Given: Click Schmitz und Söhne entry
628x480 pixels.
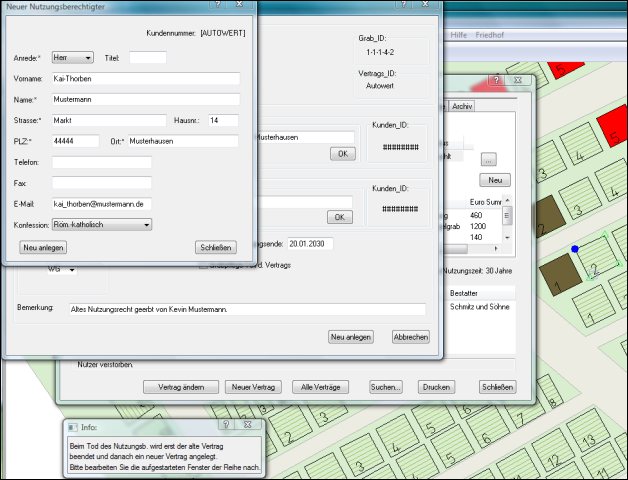Looking at the screenshot, I should pyautogui.click(x=479, y=307).
